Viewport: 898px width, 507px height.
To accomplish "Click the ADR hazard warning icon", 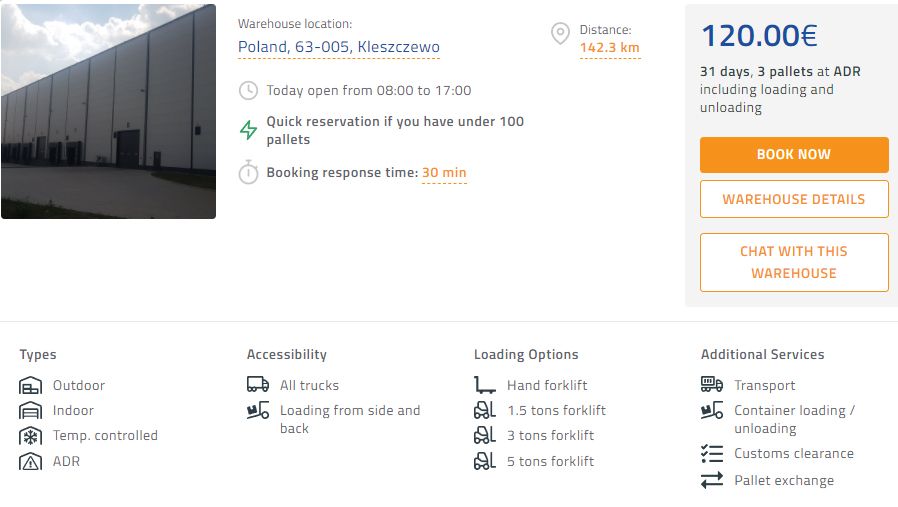I will coord(31,462).
